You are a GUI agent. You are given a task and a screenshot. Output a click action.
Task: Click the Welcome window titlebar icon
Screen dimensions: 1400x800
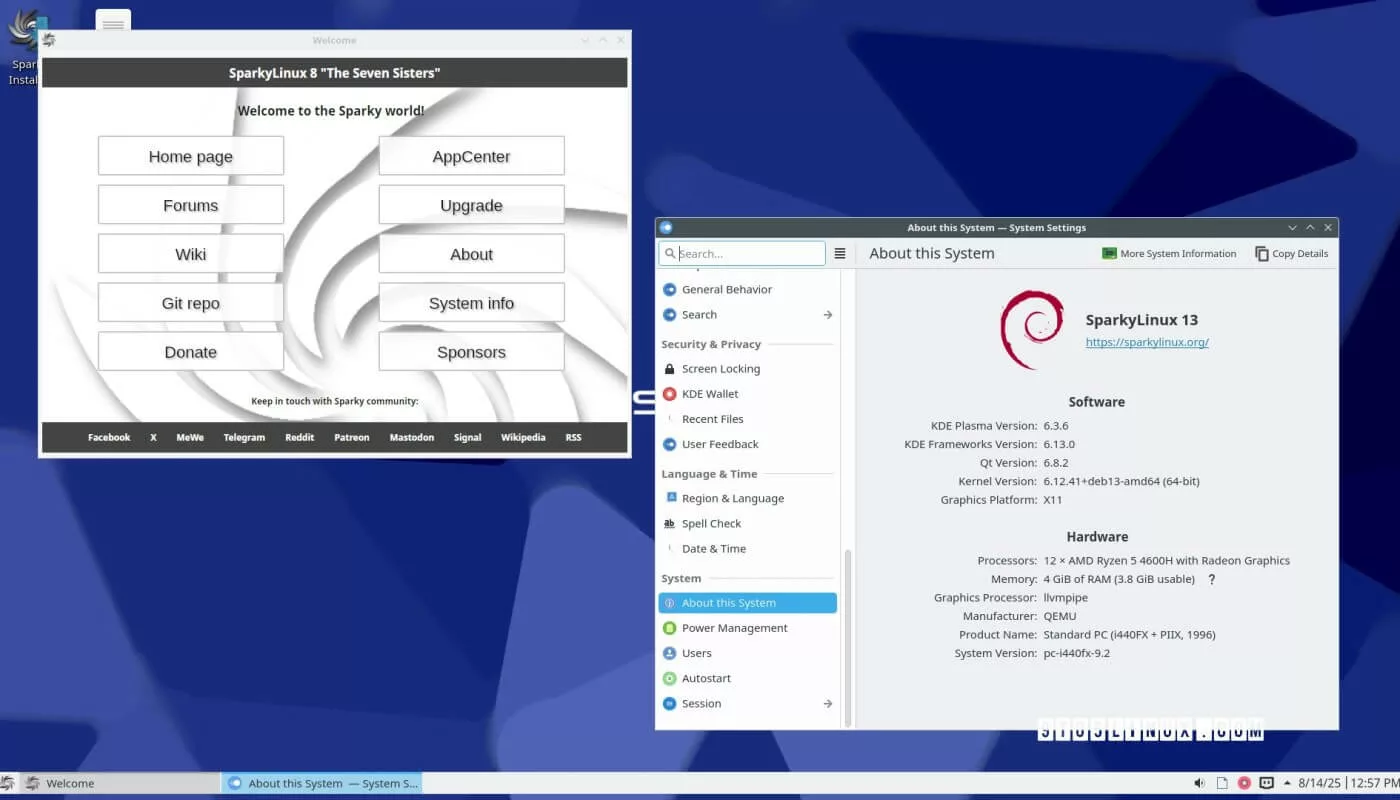click(49, 40)
